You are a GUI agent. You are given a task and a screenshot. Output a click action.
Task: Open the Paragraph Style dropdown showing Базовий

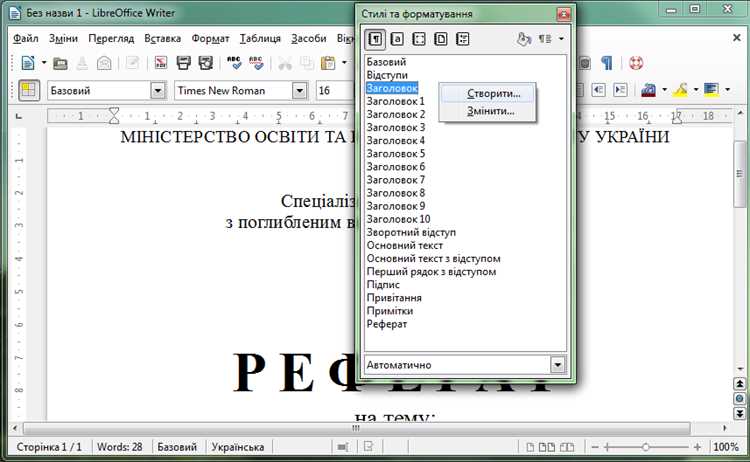coord(158,90)
